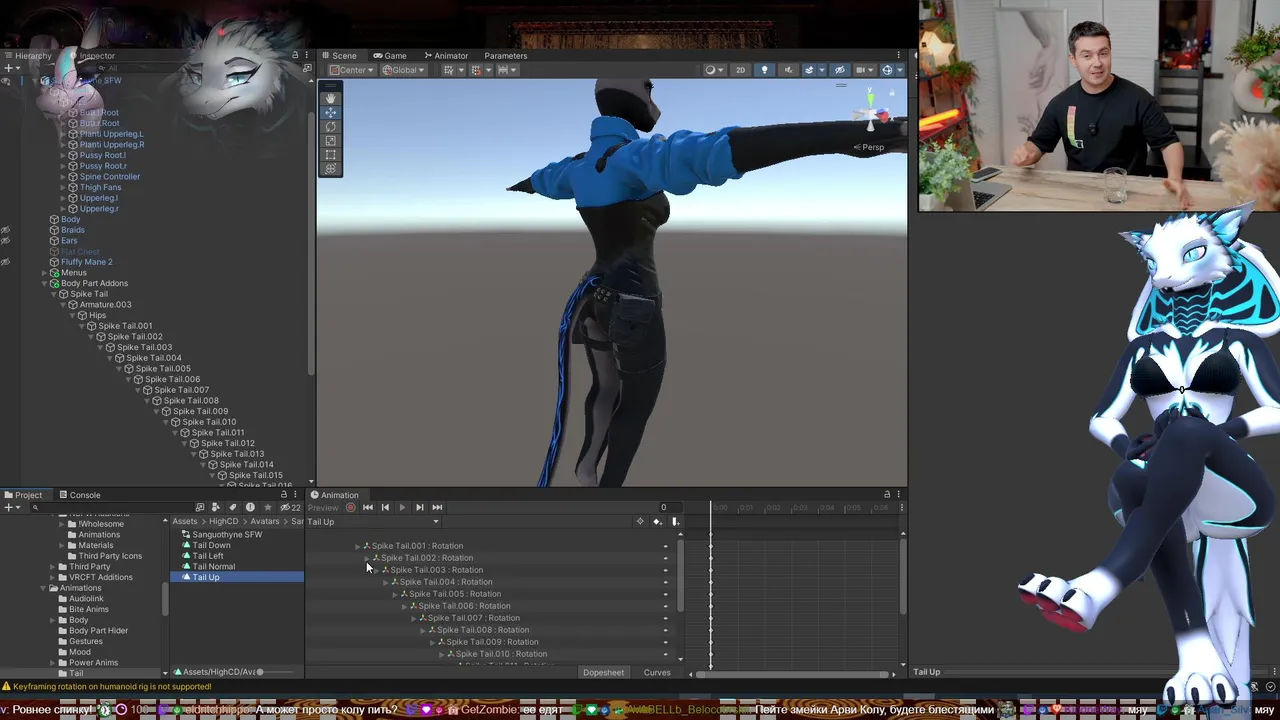Select the combined Transform tool
This screenshot has height=720, width=1280.
click(x=330, y=168)
